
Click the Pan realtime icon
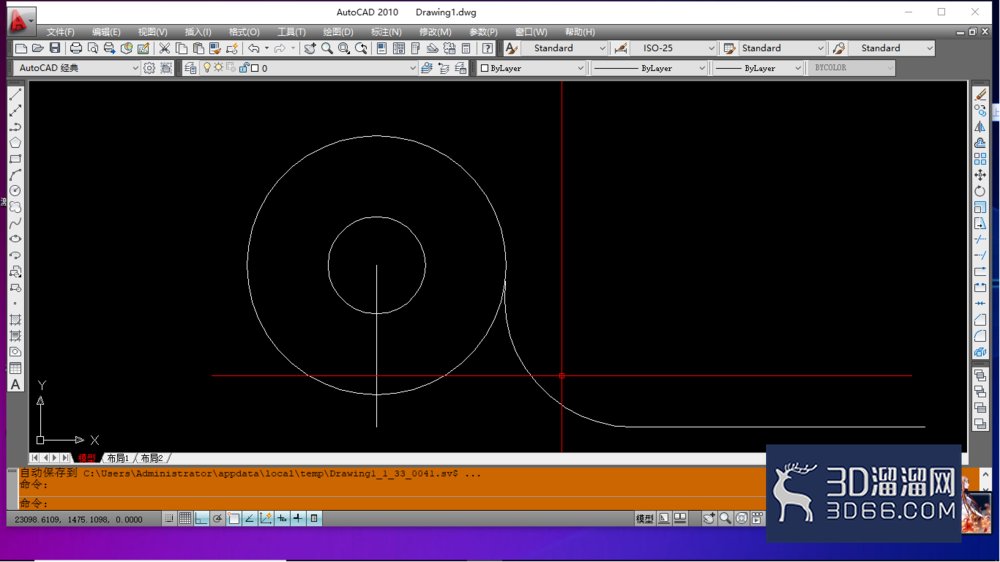pyautogui.click(x=310, y=48)
